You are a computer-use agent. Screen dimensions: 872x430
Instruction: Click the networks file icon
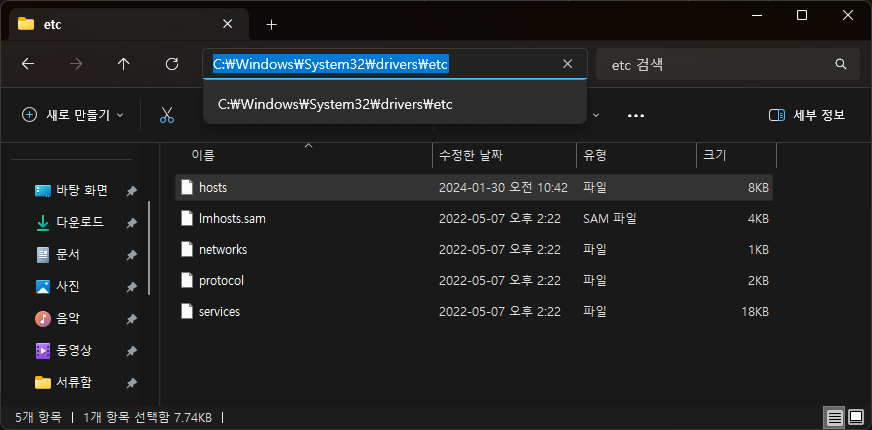[187, 250]
